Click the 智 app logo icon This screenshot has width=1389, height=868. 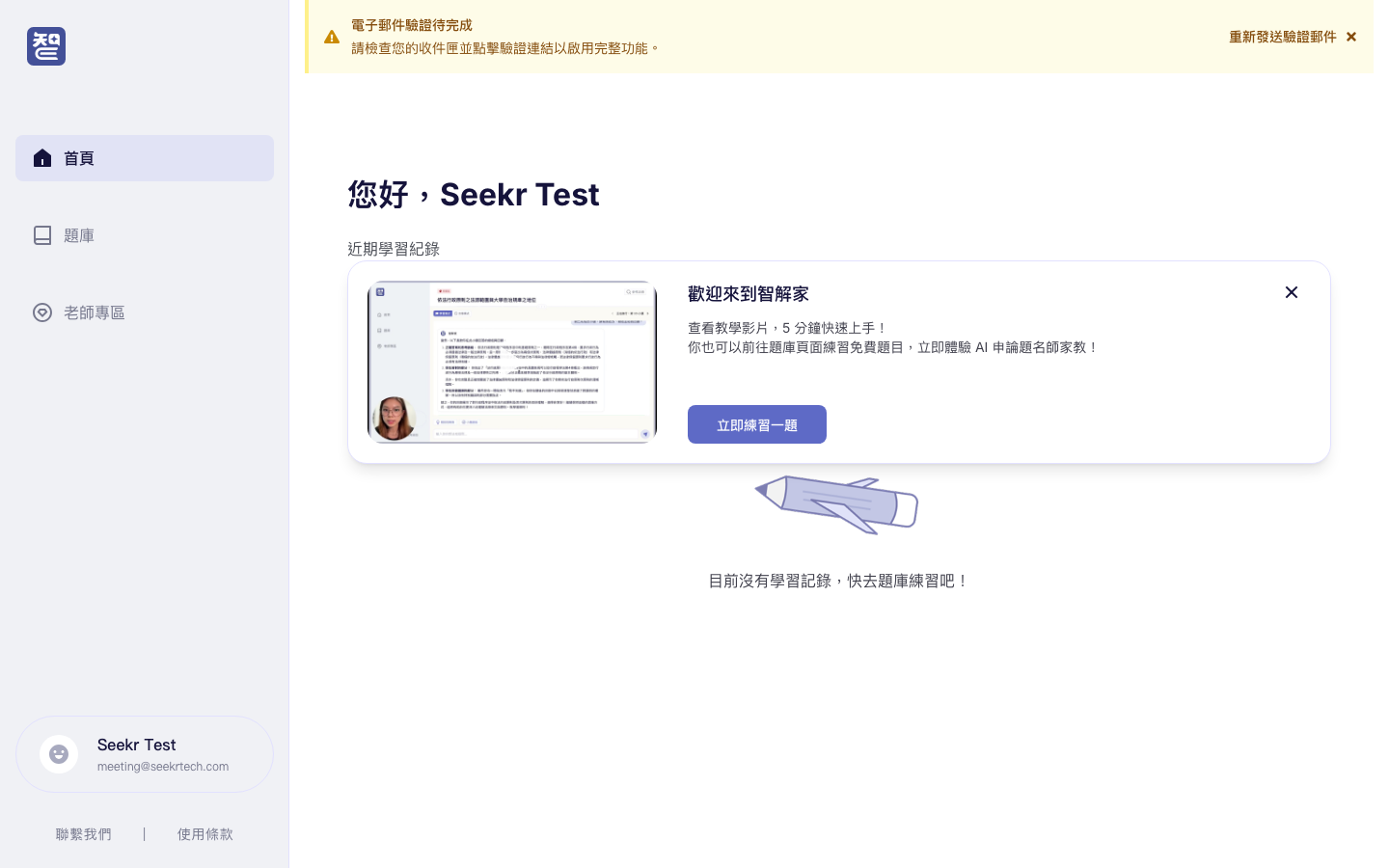point(46,46)
